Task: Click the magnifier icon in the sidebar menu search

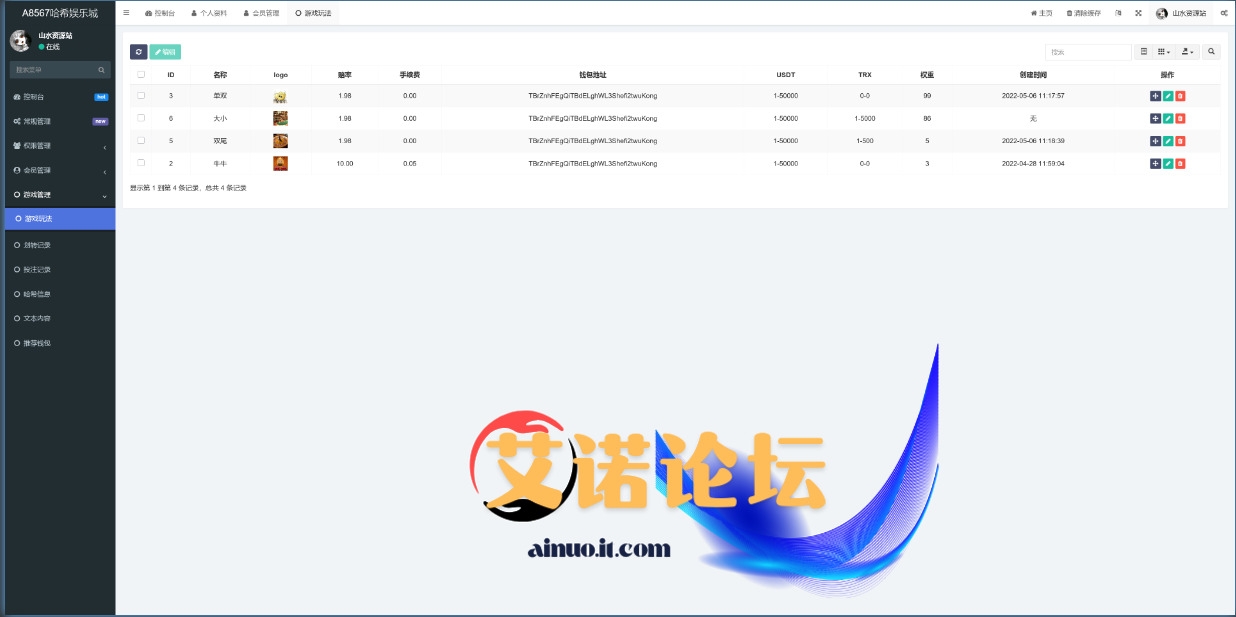Action: (101, 70)
